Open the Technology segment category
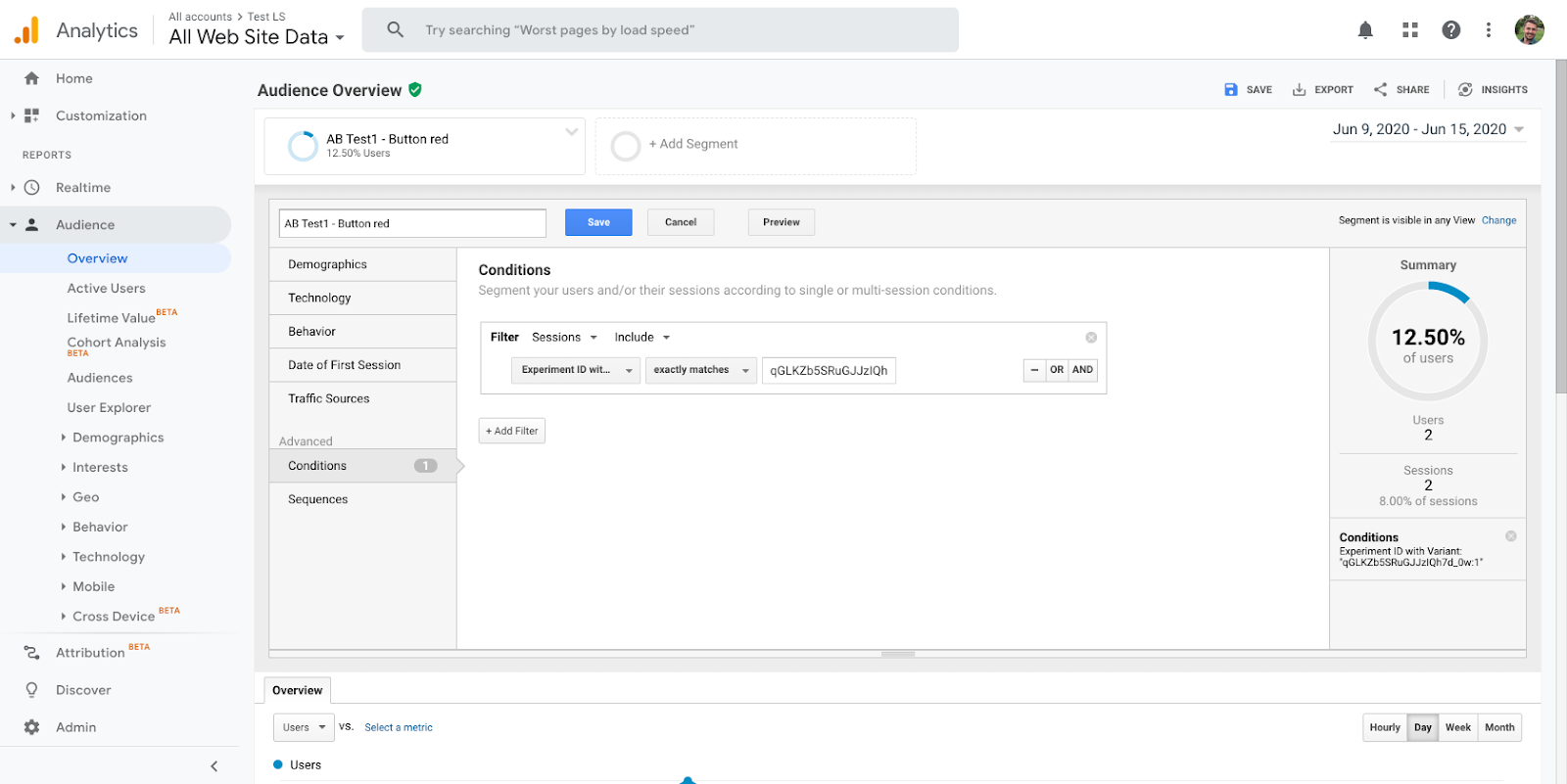The image size is (1567, 784). [362, 298]
